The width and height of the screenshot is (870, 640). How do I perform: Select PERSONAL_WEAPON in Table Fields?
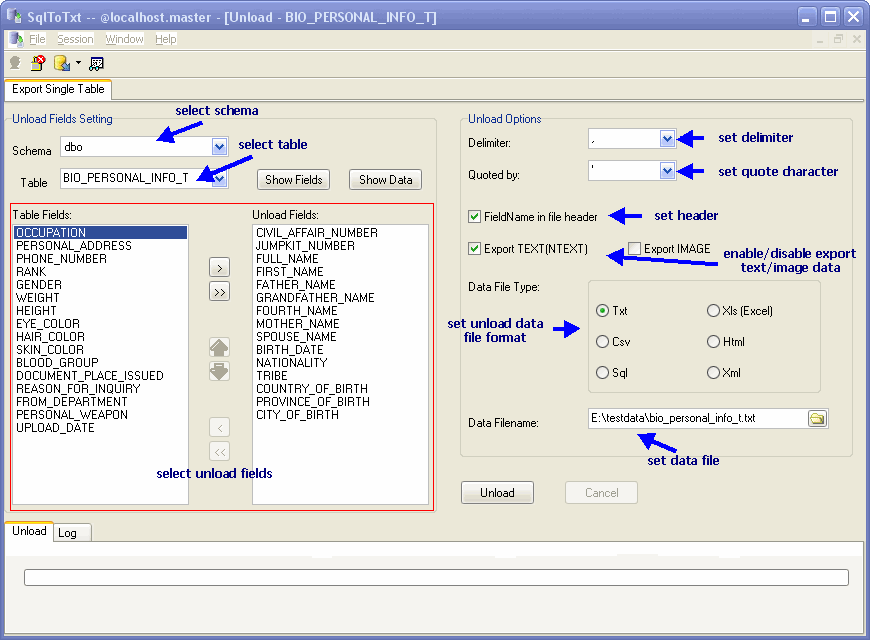100,415
